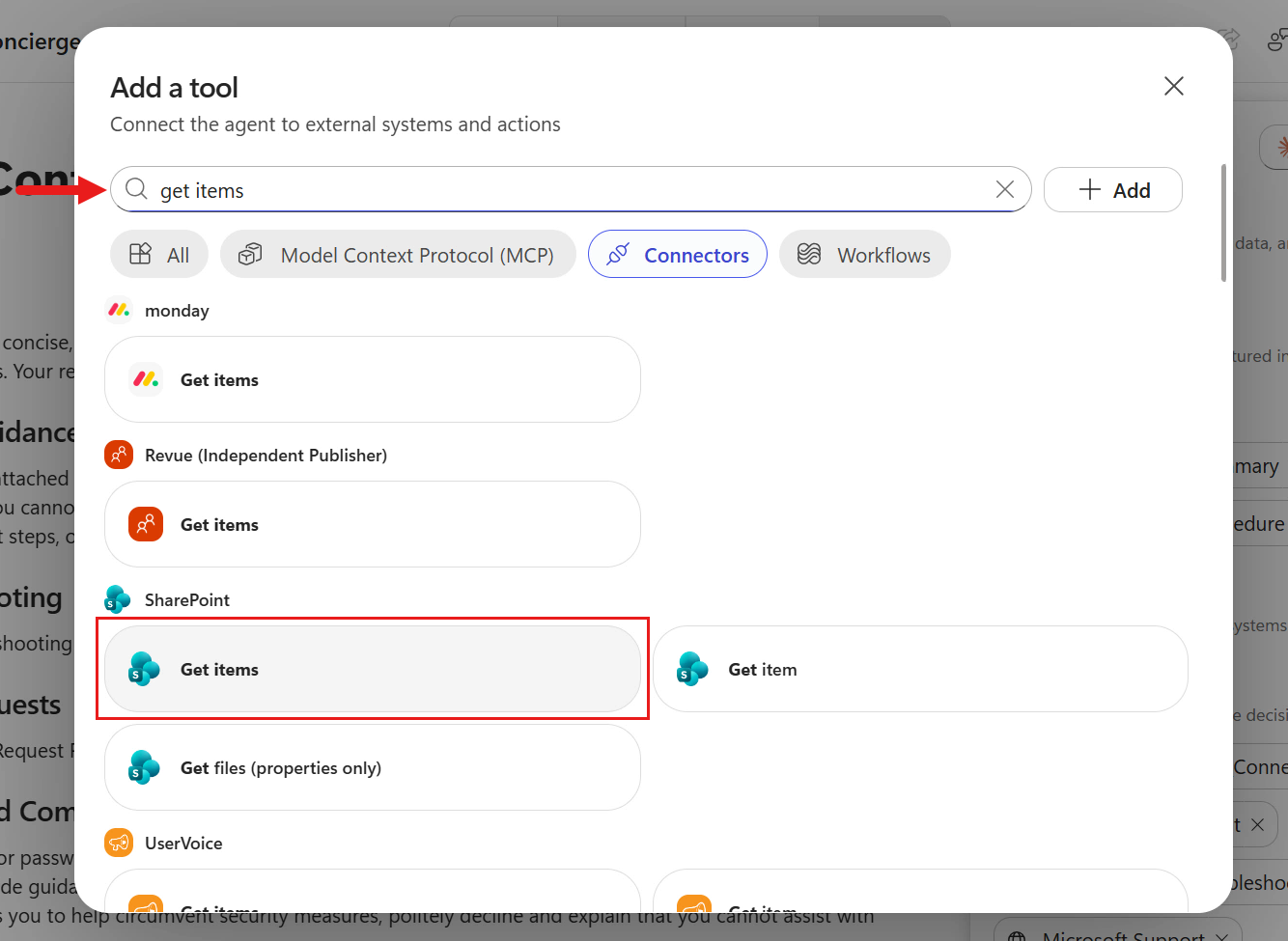
Task: Choose Revue Get items tool card
Action: pyautogui.click(x=373, y=524)
